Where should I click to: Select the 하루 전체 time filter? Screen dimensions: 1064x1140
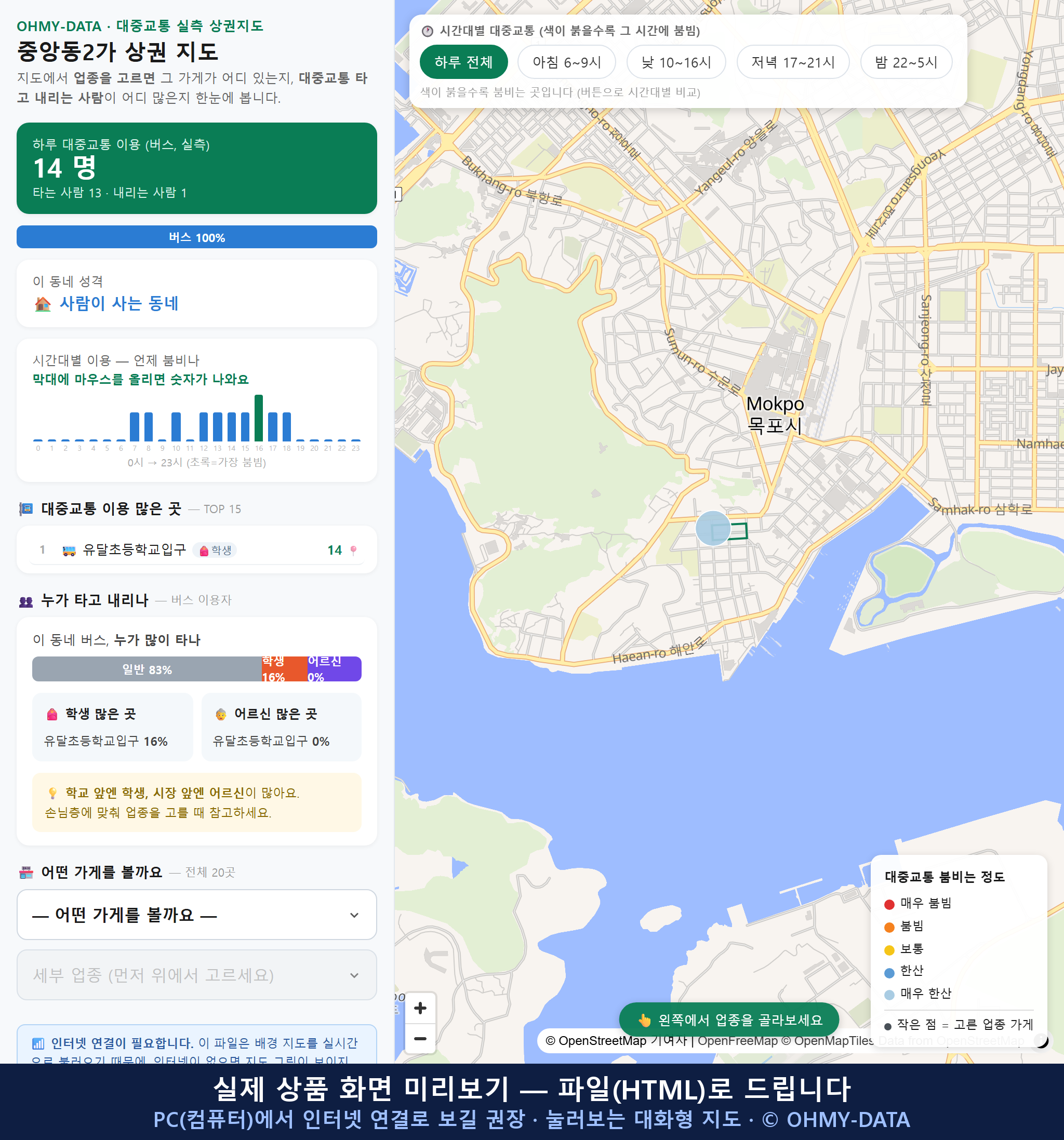point(463,62)
